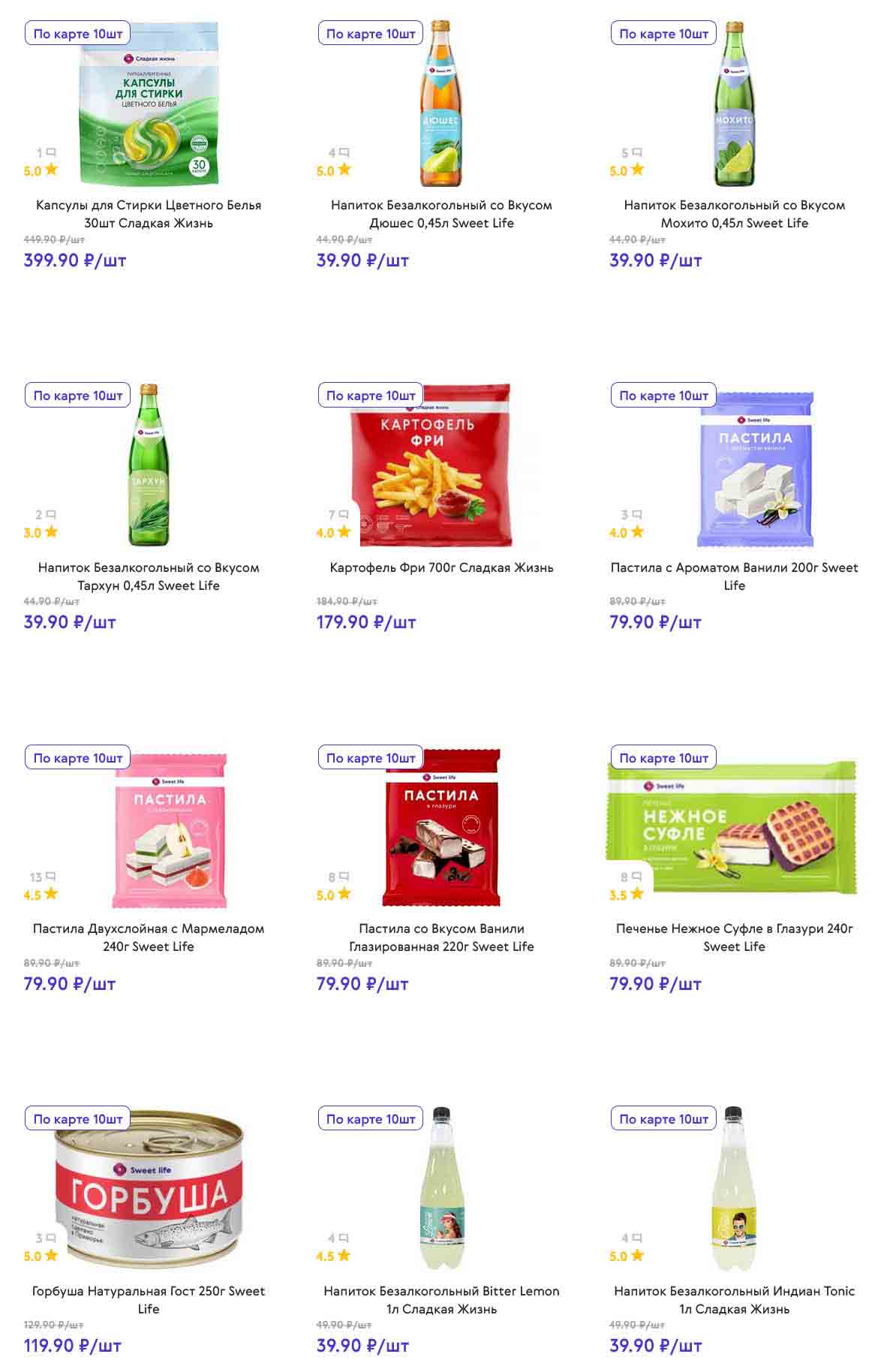Click the rating star on the laundry capsules card
The height and width of the screenshot is (1372, 887).
[x=51, y=170]
